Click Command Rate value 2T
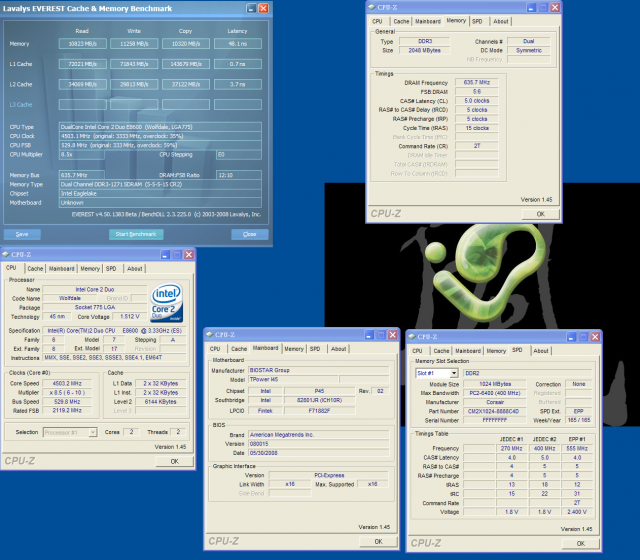The width and height of the screenshot is (640, 560). tap(477, 146)
